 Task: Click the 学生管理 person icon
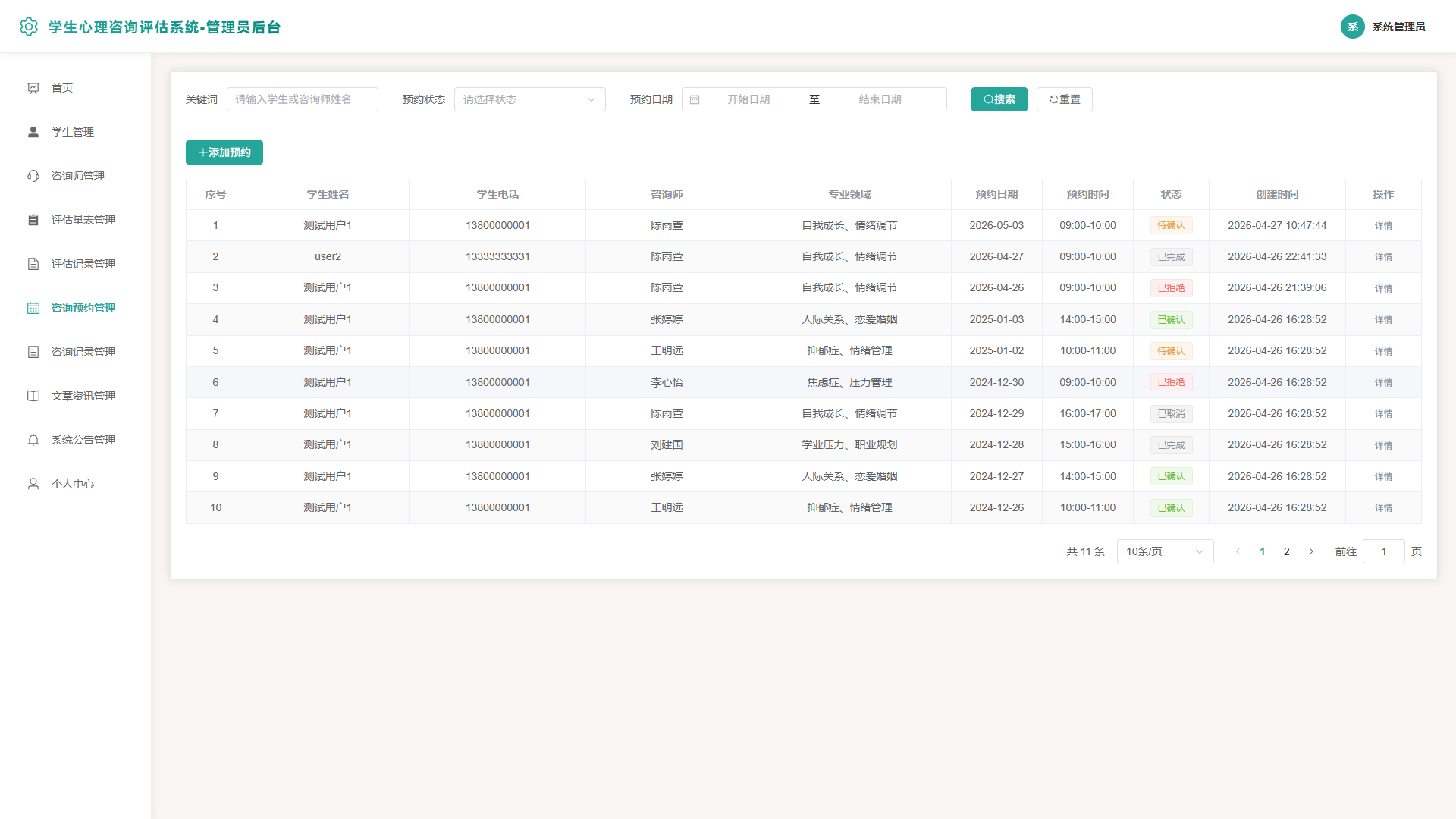[33, 132]
